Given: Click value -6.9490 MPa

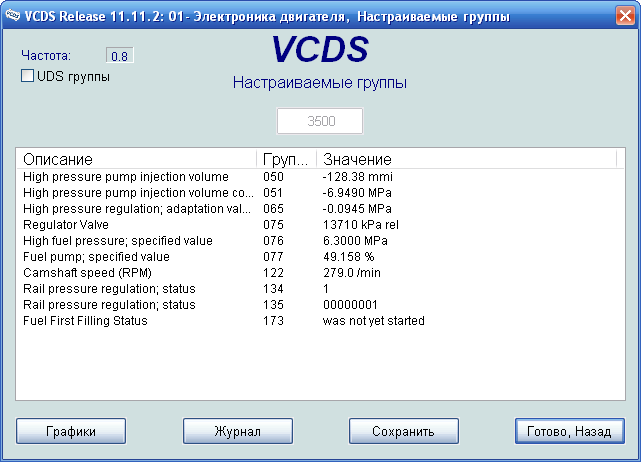Looking at the screenshot, I should (357, 193).
